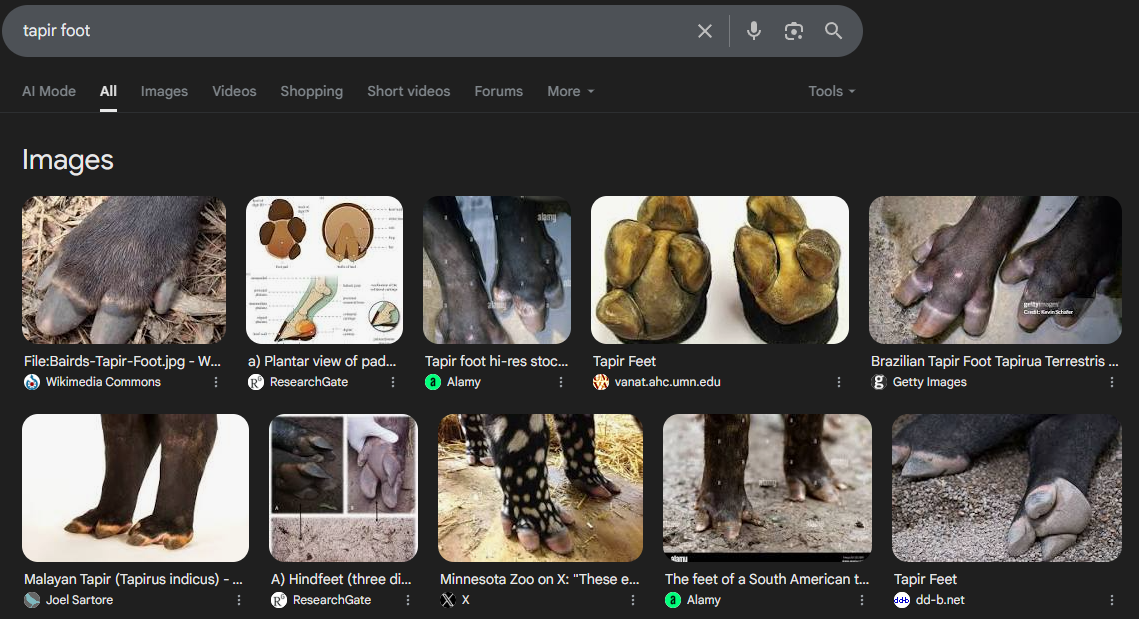
Task: Click 'Minnesota Zoo on X' title link
Action: 540,579
